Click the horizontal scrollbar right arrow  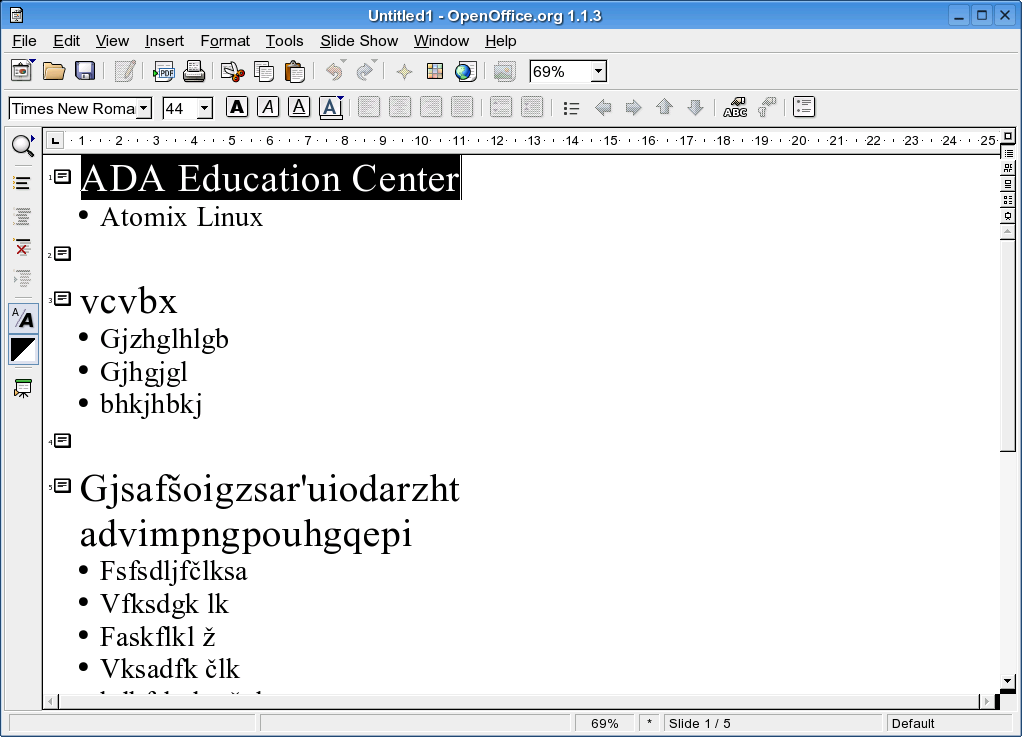tap(987, 702)
